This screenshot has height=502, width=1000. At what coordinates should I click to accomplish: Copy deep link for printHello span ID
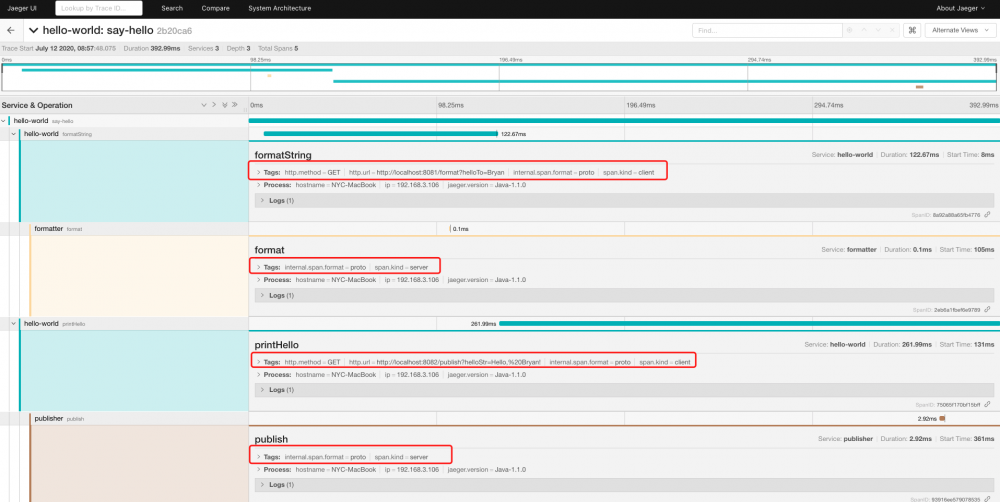pyautogui.click(x=987, y=404)
